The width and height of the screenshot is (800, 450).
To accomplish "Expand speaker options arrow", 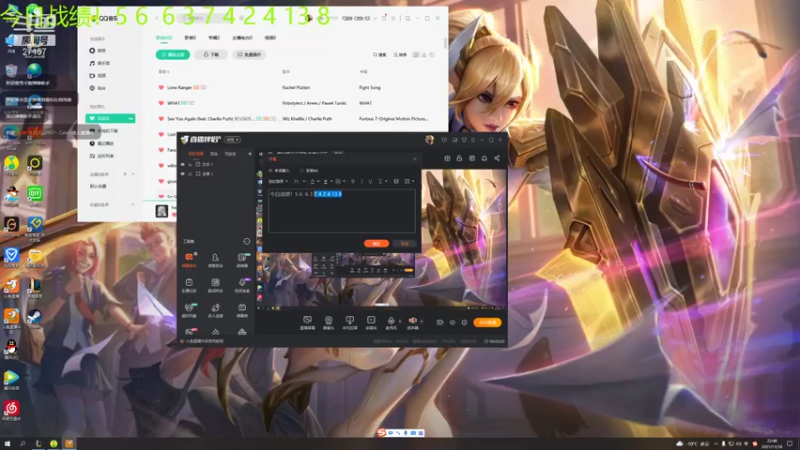I will tap(421, 321).
